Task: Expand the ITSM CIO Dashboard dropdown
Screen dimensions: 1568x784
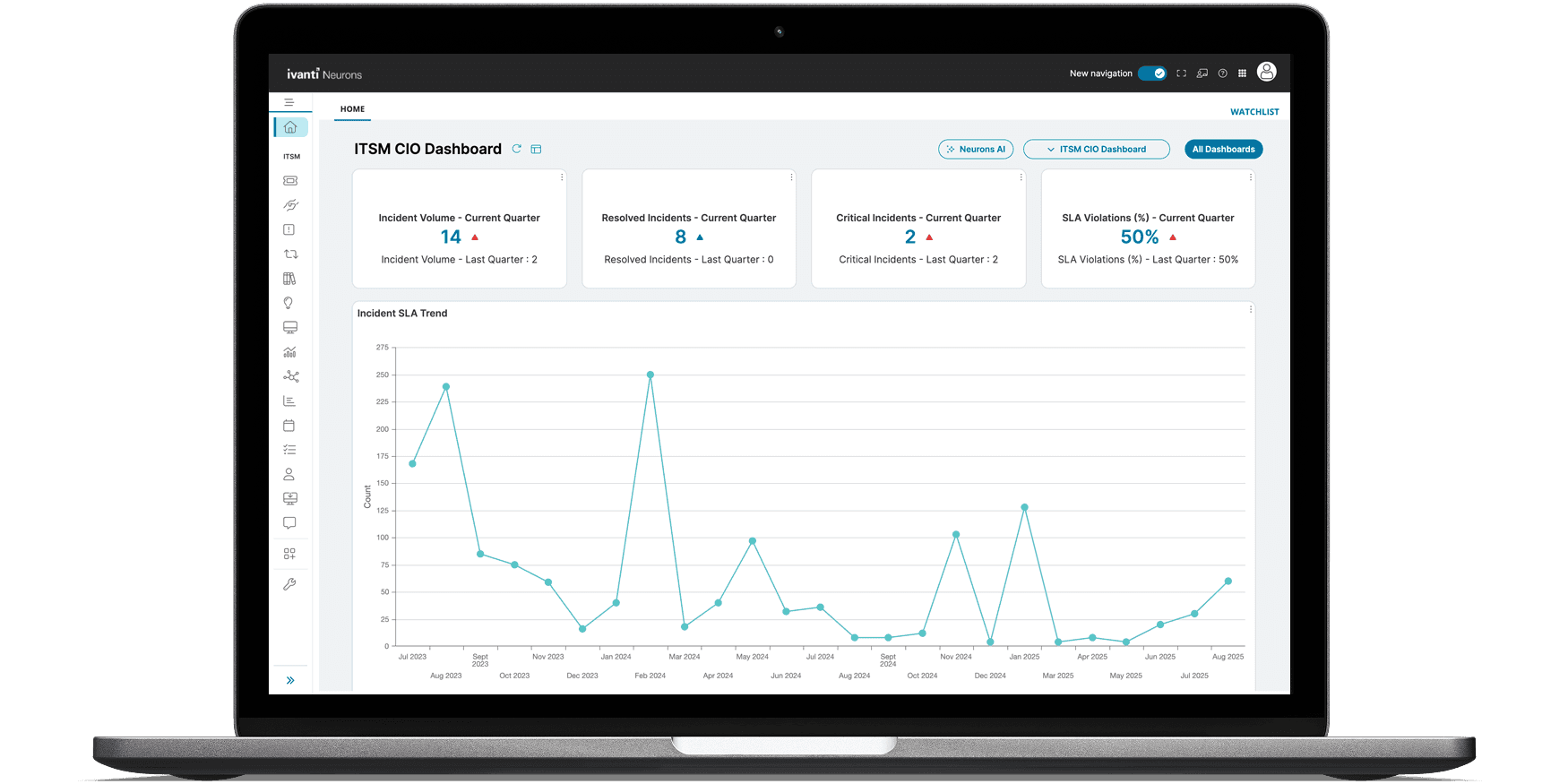Action: tap(1097, 150)
